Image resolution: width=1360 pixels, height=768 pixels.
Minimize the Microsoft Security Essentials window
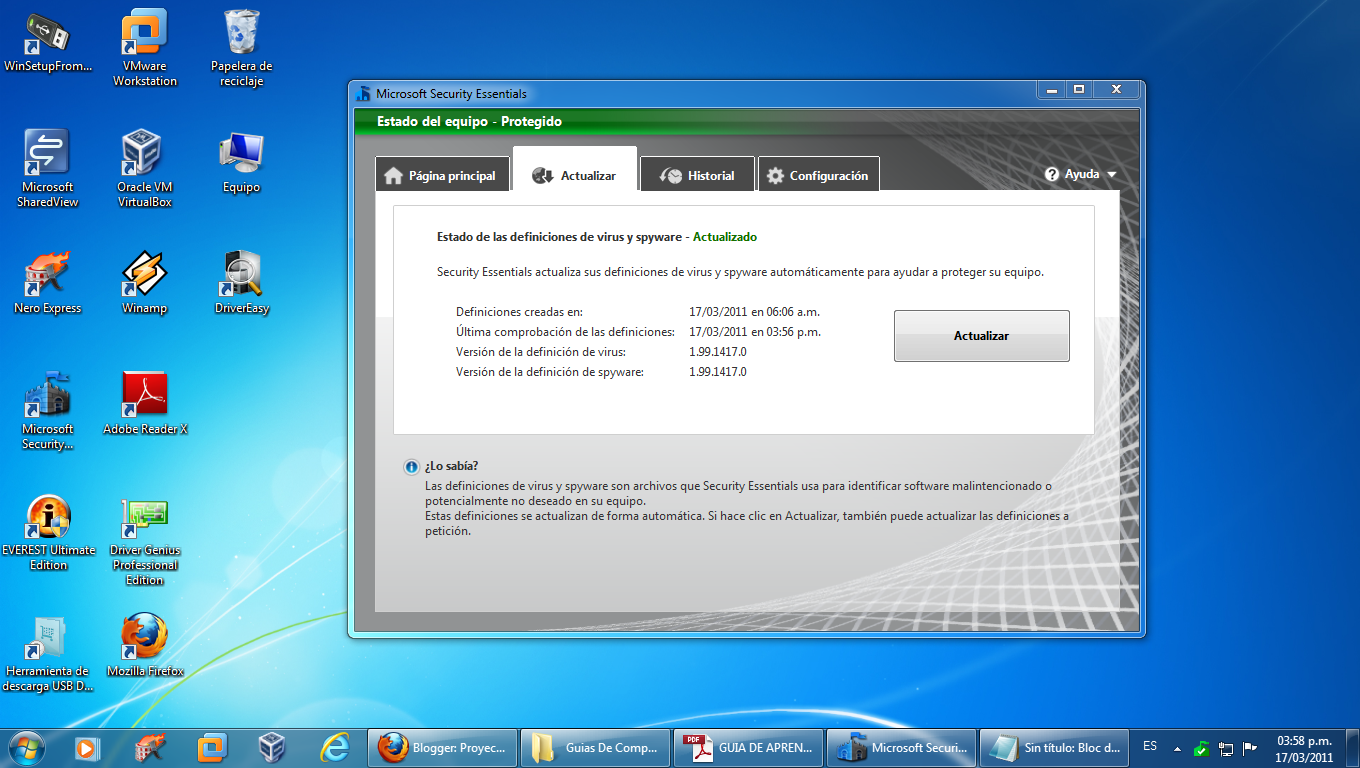[x=1050, y=90]
